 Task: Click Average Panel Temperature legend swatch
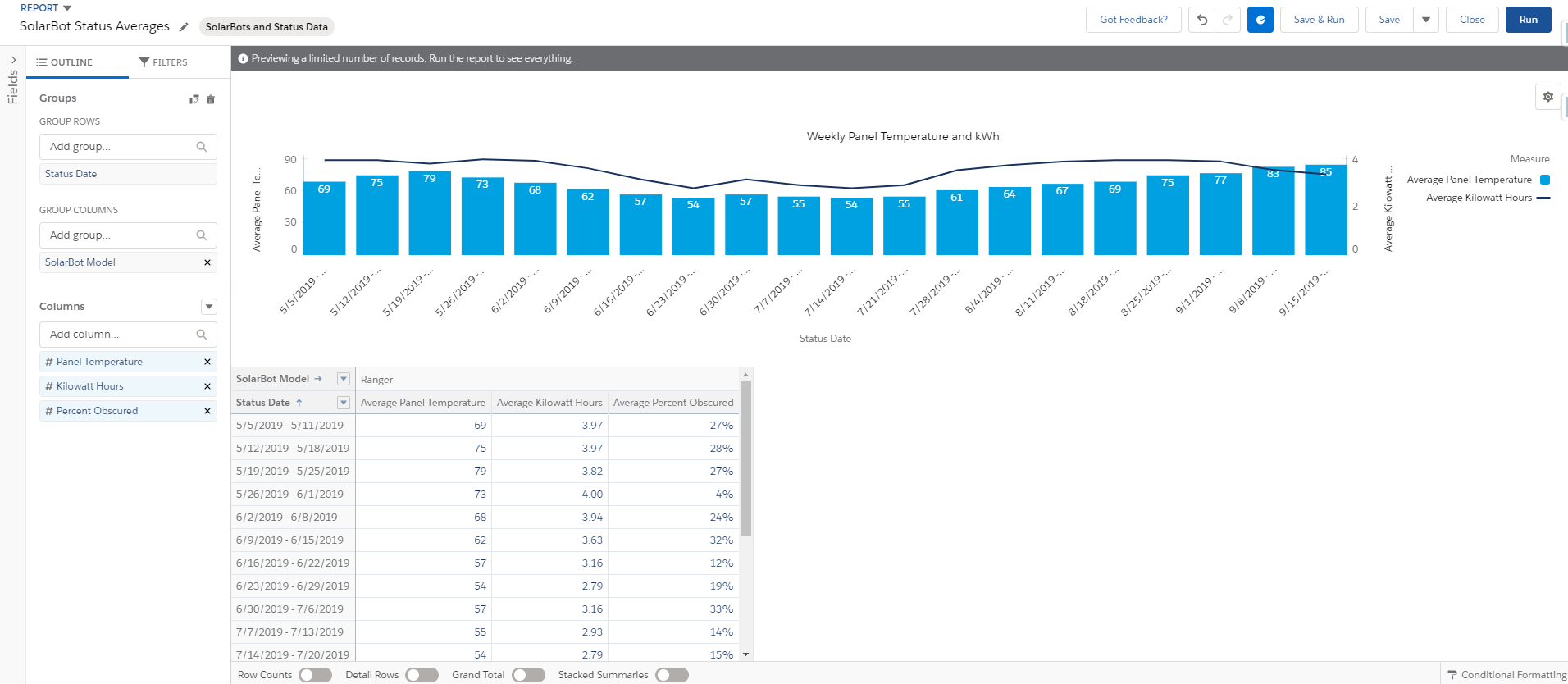(1545, 180)
